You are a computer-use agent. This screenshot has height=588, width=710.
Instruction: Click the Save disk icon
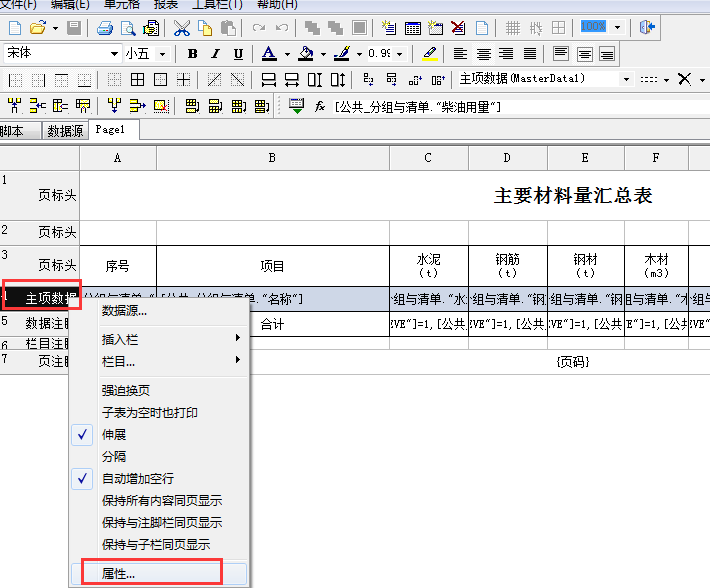click(75, 28)
